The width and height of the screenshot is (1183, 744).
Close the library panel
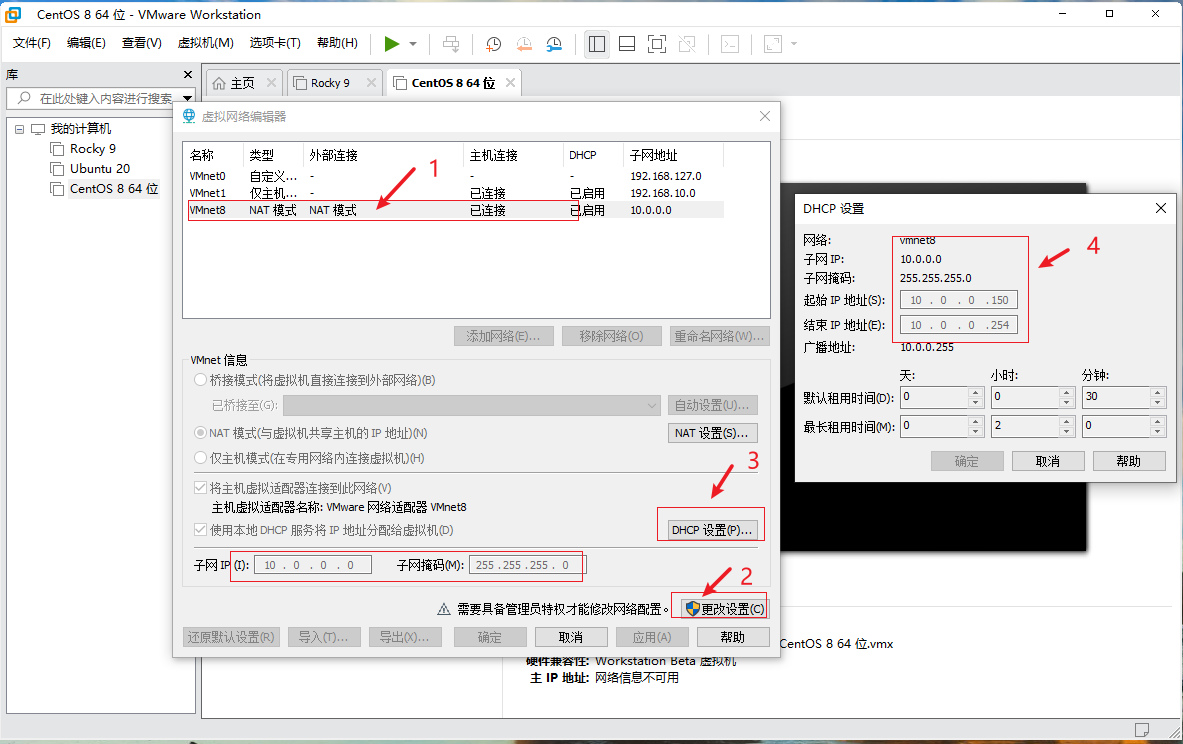(188, 75)
